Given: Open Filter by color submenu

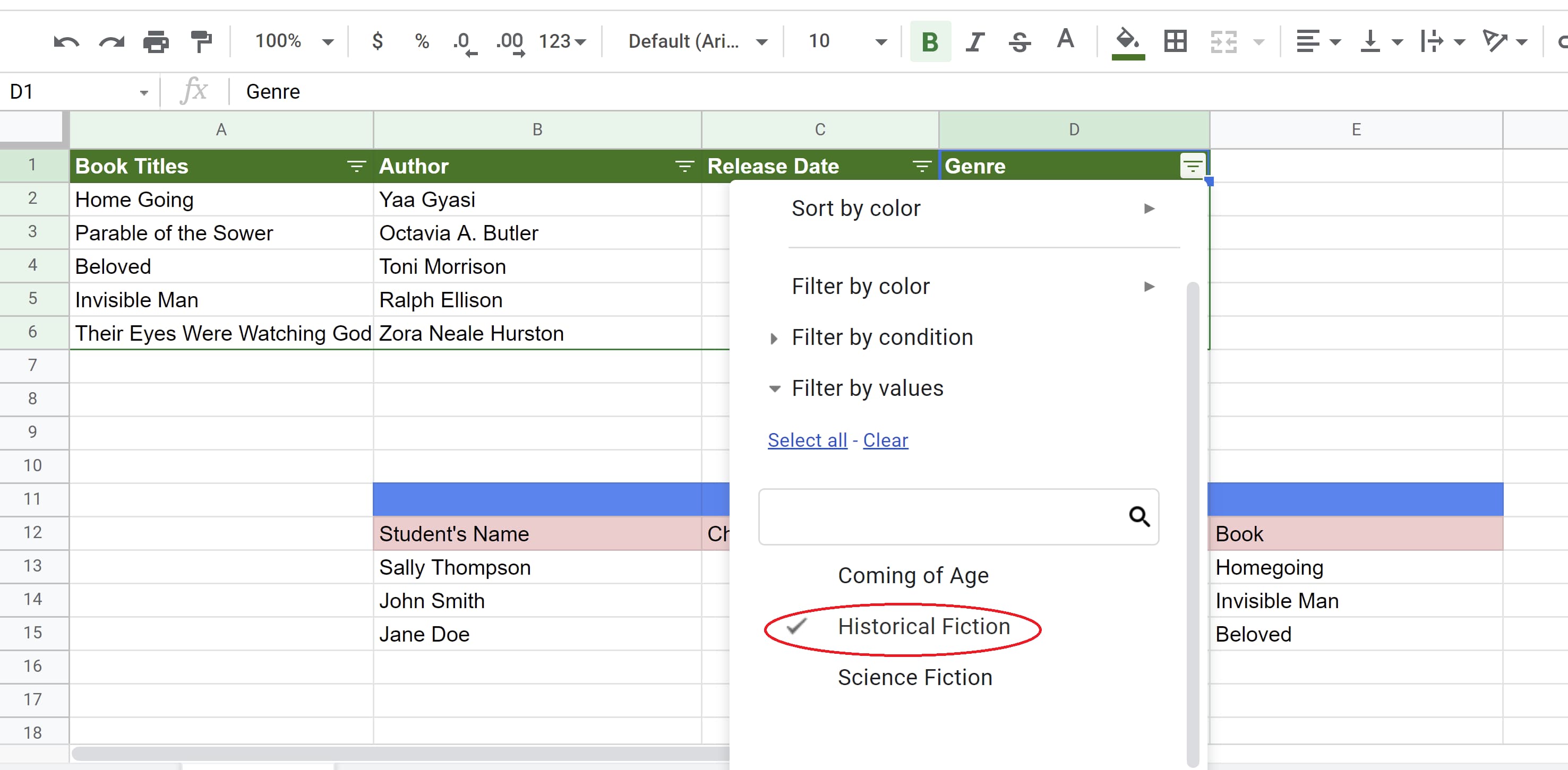Looking at the screenshot, I should pos(972,287).
